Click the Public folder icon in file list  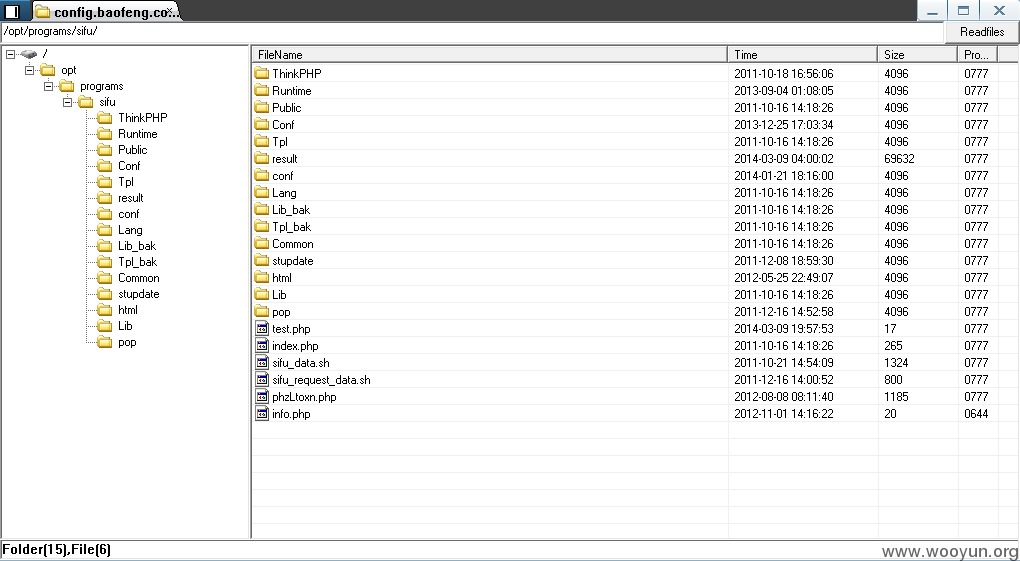262,107
